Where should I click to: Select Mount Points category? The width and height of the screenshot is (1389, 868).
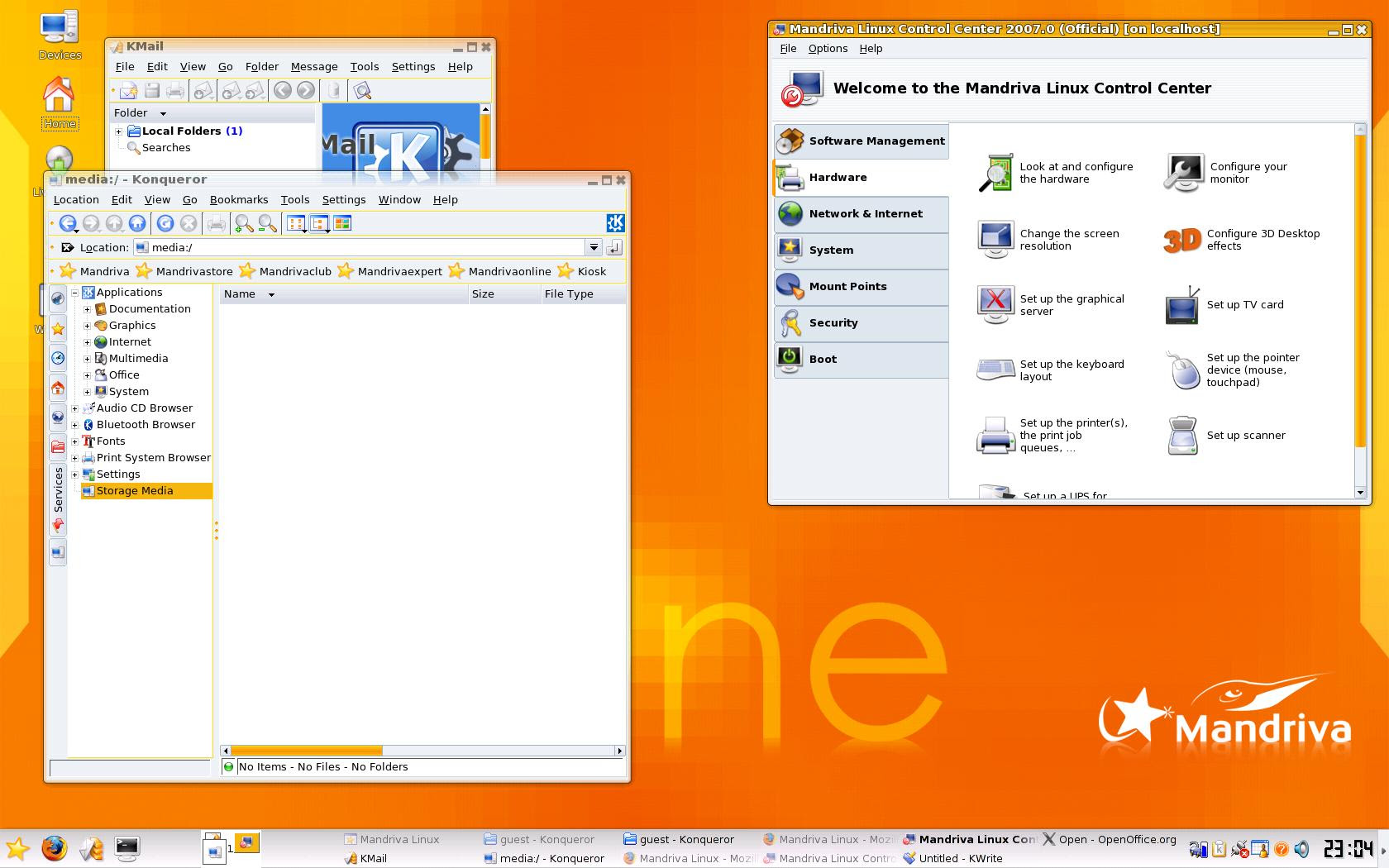click(862, 286)
